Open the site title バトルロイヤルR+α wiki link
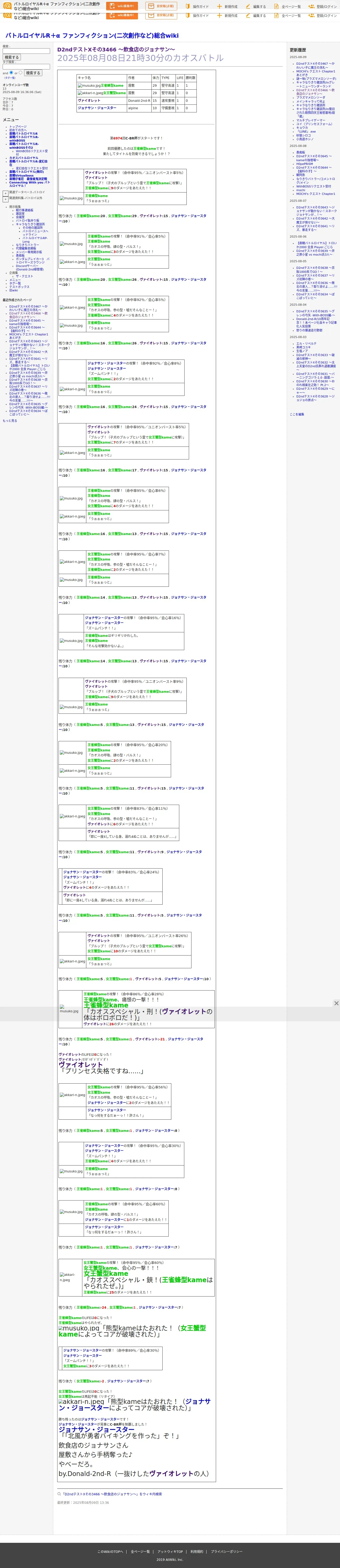Image resolution: width=340 pixels, height=1568 pixels. coord(92,35)
